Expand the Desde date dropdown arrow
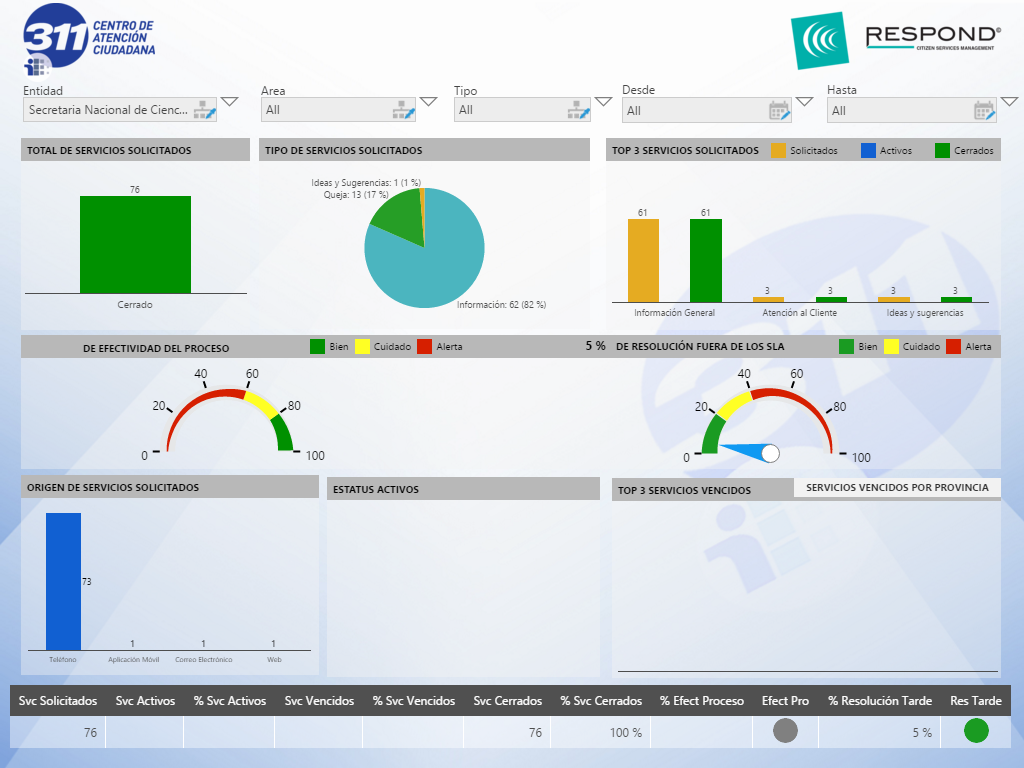The height and width of the screenshot is (768, 1024). 805,102
